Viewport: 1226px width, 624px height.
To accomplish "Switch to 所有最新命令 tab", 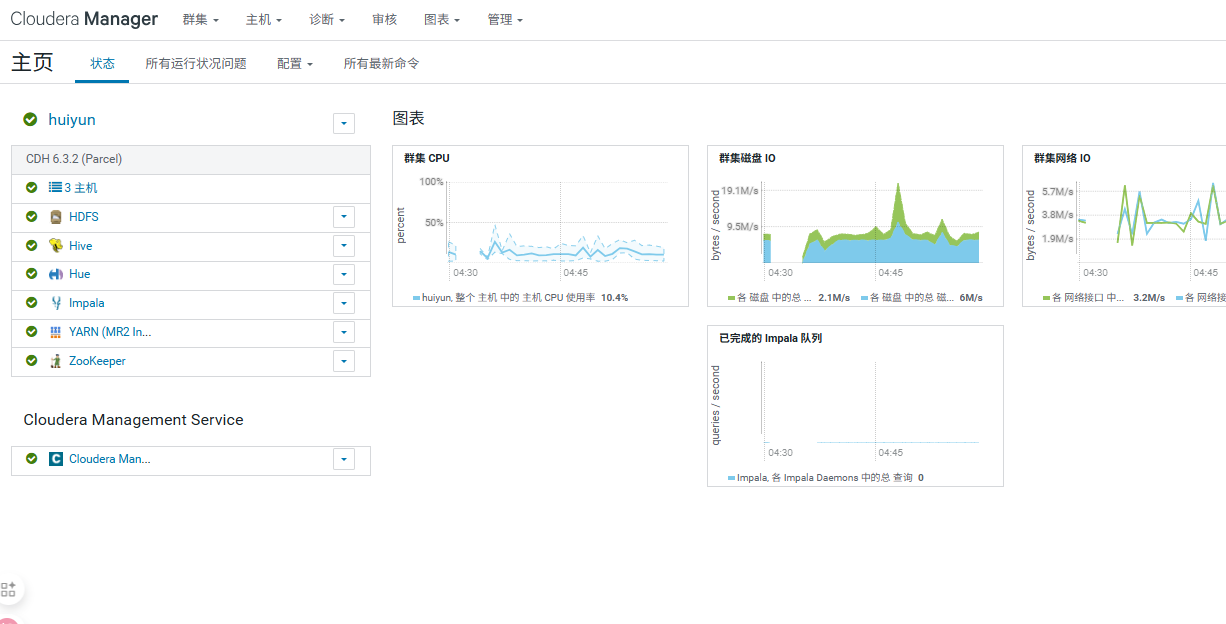I will 381,63.
